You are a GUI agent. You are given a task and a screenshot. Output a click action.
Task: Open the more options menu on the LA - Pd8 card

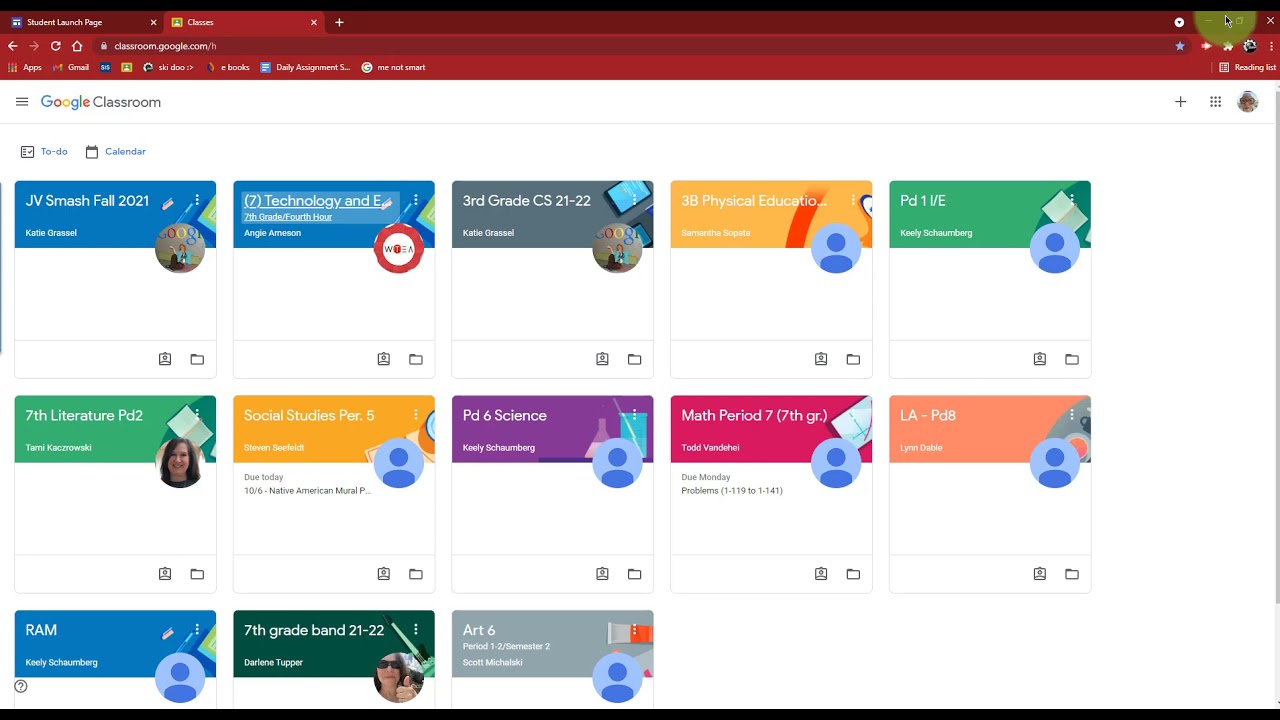pyautogui.click(x=1071, y=415)
